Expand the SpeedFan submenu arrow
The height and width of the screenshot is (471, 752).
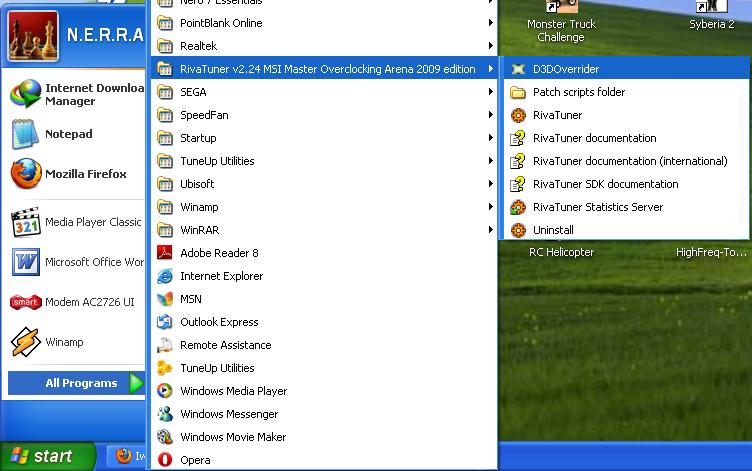click(491, 115)
